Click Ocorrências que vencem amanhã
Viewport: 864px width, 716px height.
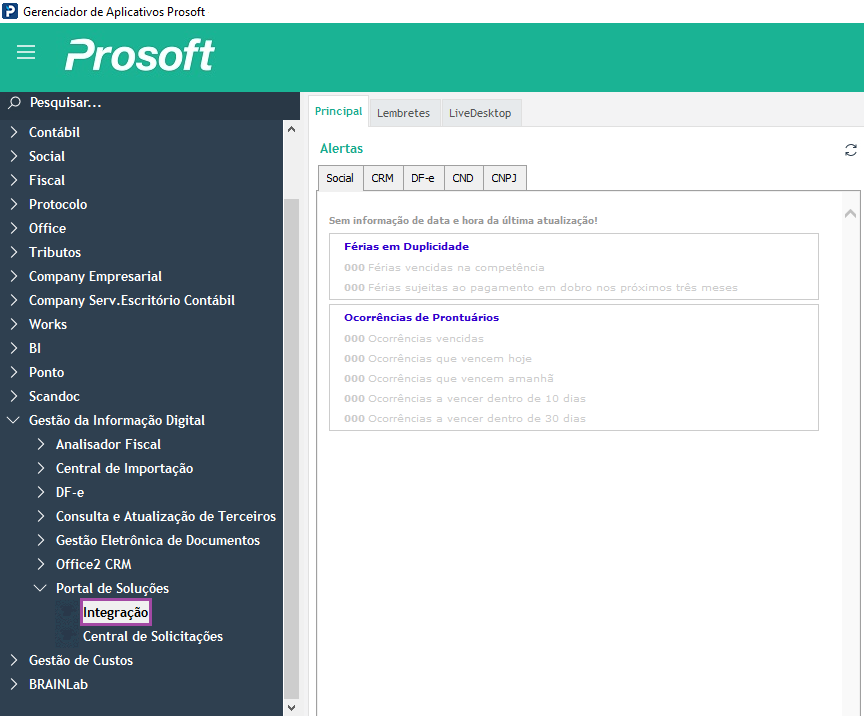pos(449,378)
